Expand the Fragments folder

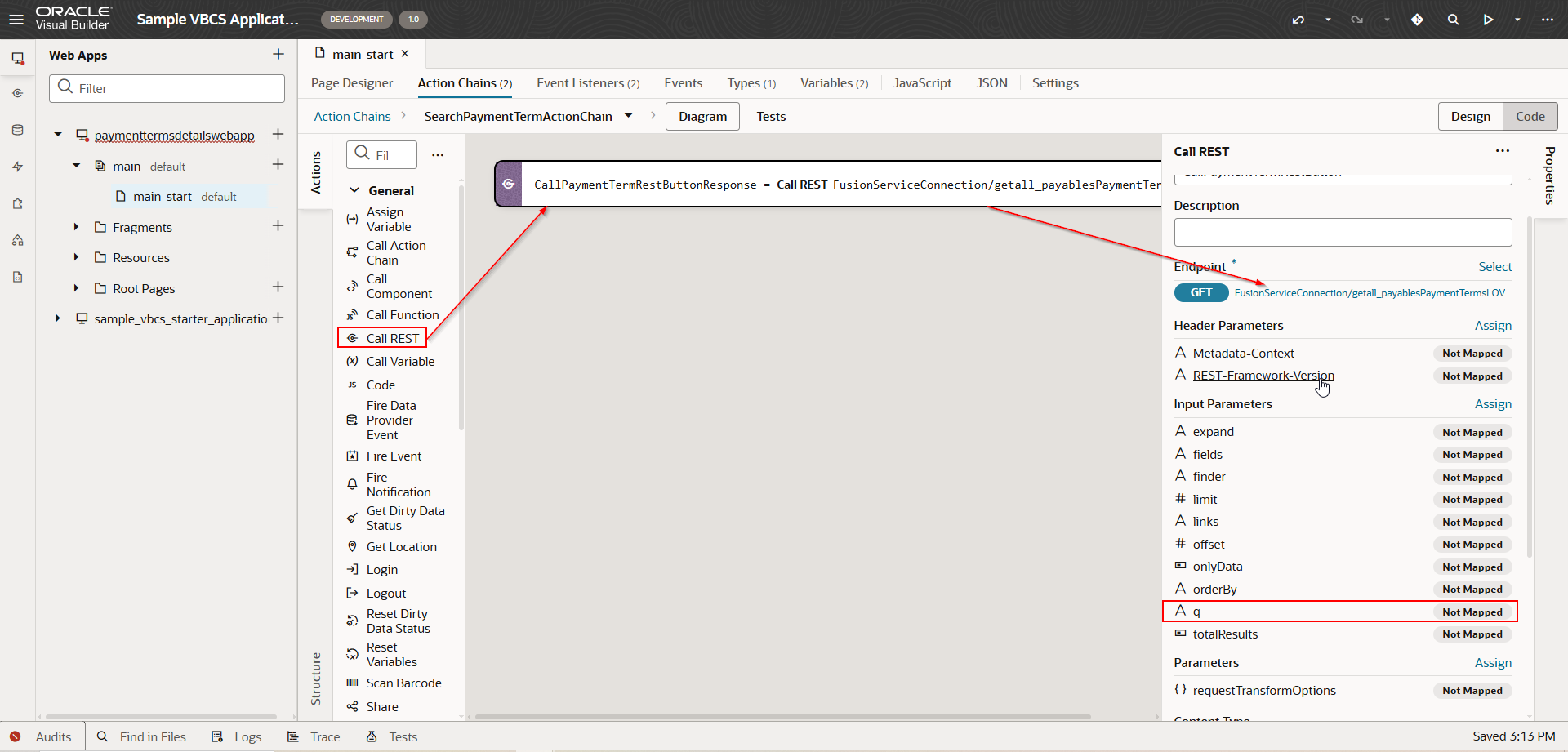click(76, 227)
